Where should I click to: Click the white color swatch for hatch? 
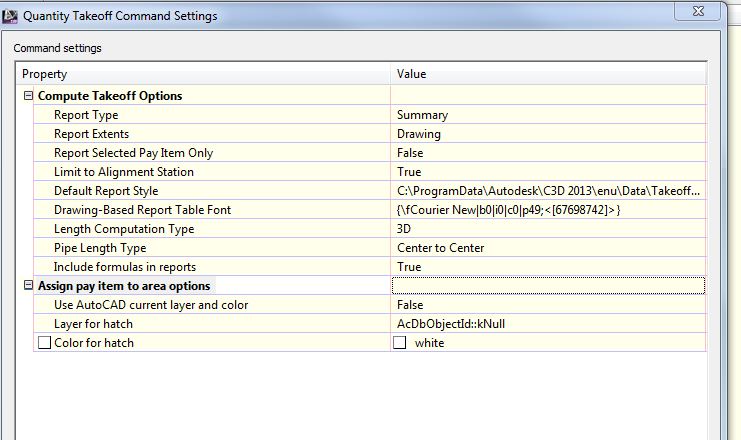coord(401,343)
